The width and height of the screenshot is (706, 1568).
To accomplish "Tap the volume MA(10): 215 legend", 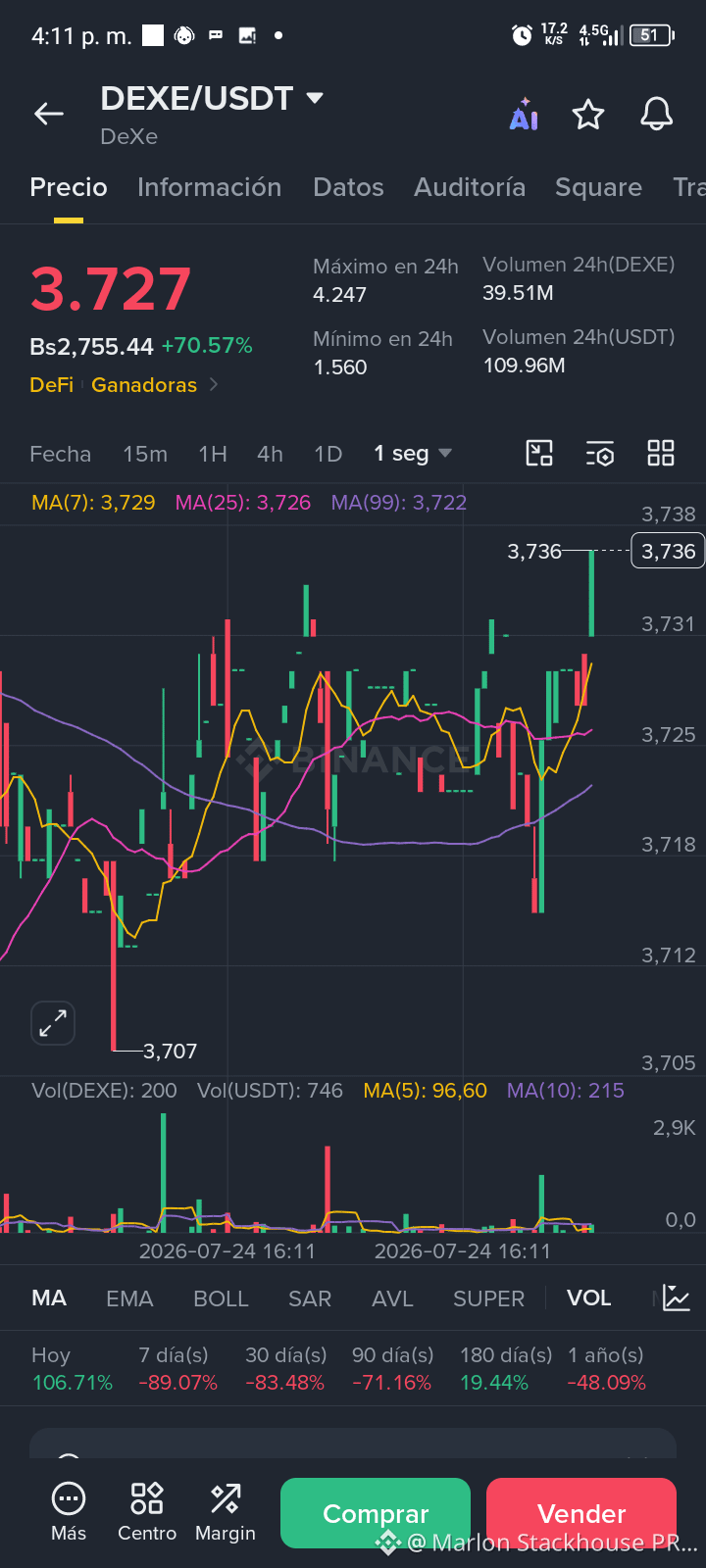I will [565, 1091].
